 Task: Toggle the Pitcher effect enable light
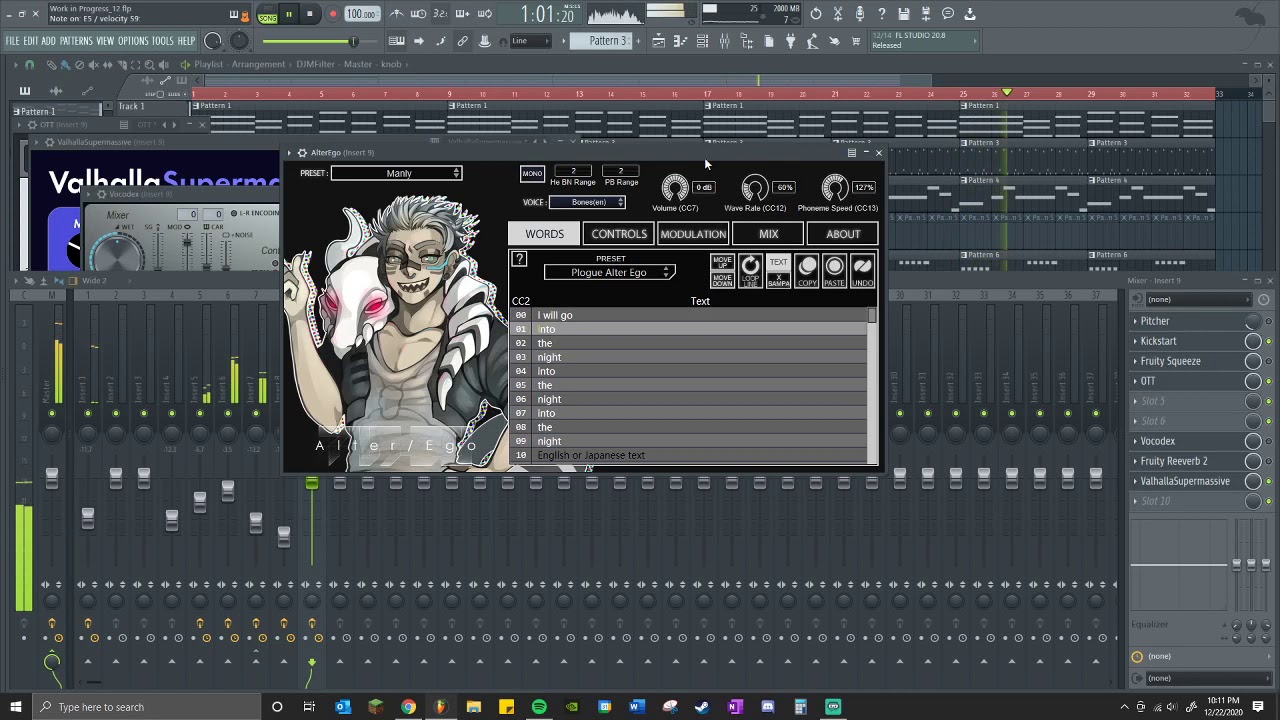click(x=1269, y=322)
